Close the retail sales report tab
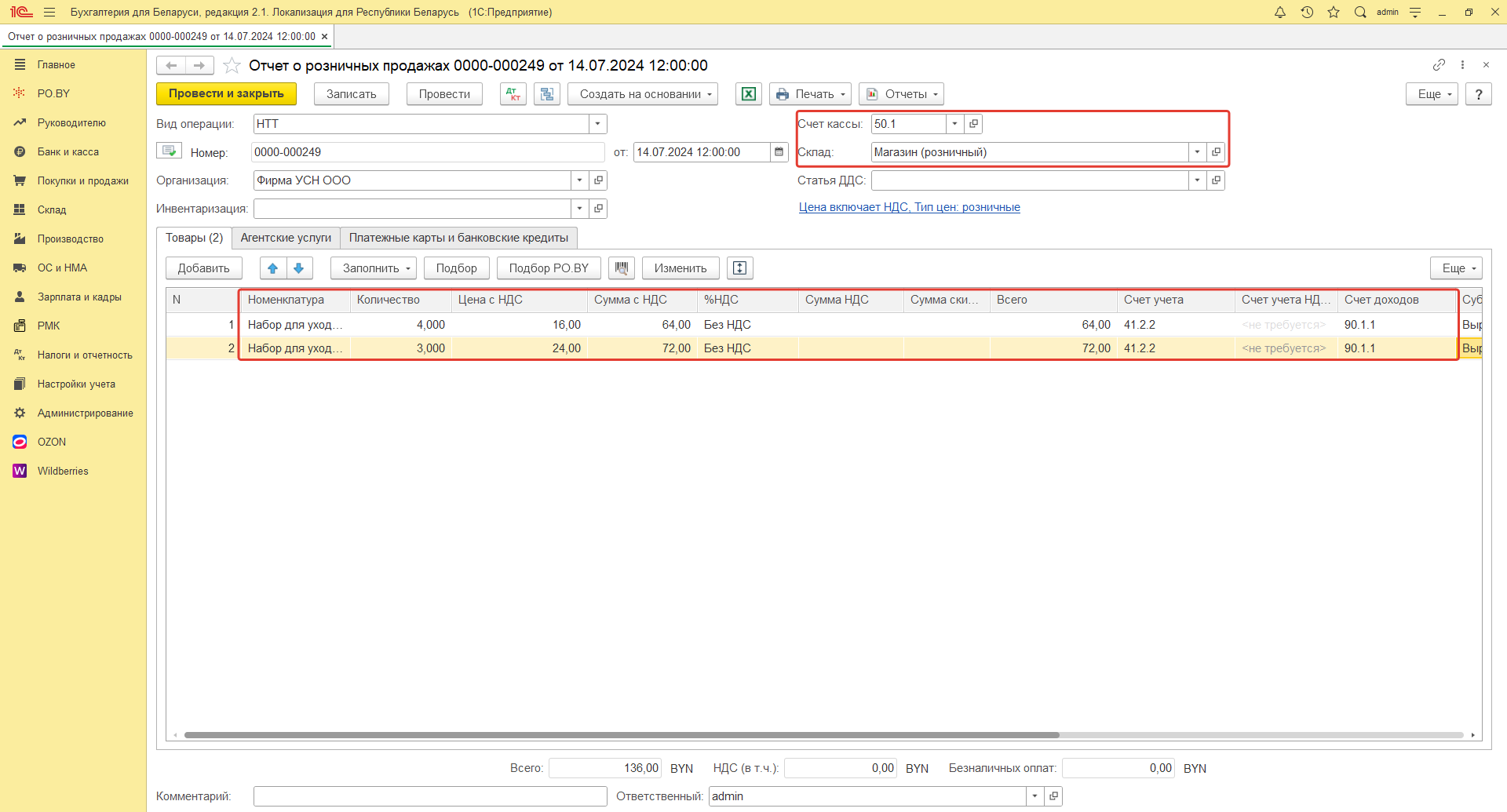Screen dimensions: 1507x812 (324, 37)
